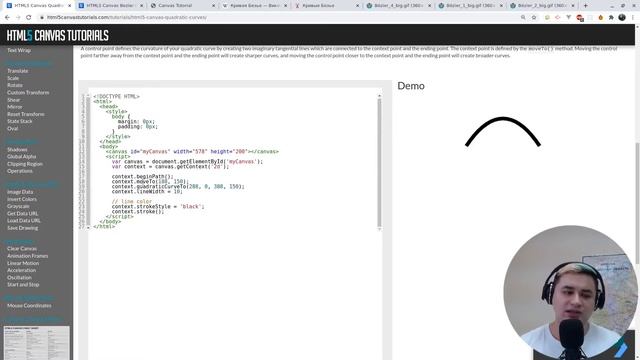Open a new browser tab with plus
This screenshot has height=360, width=640.
tap(585, 6)
